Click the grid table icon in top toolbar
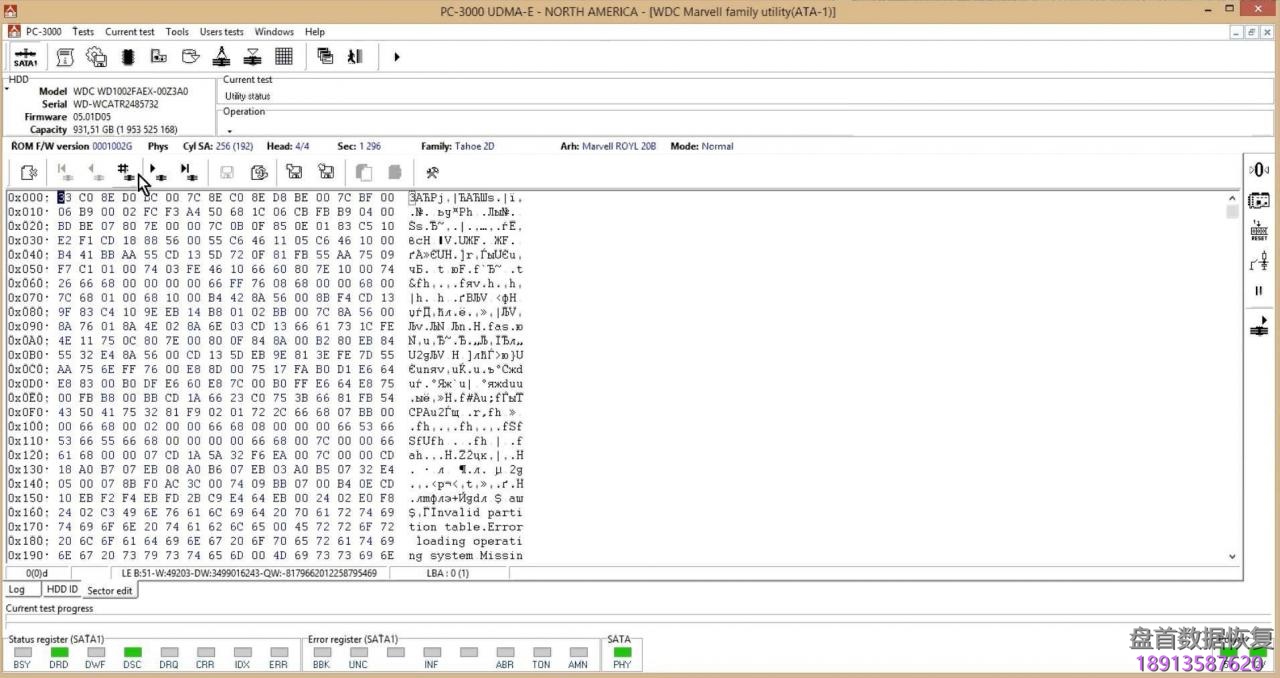The height and width of the screenshot is (678, 1280). pos(284,57)
